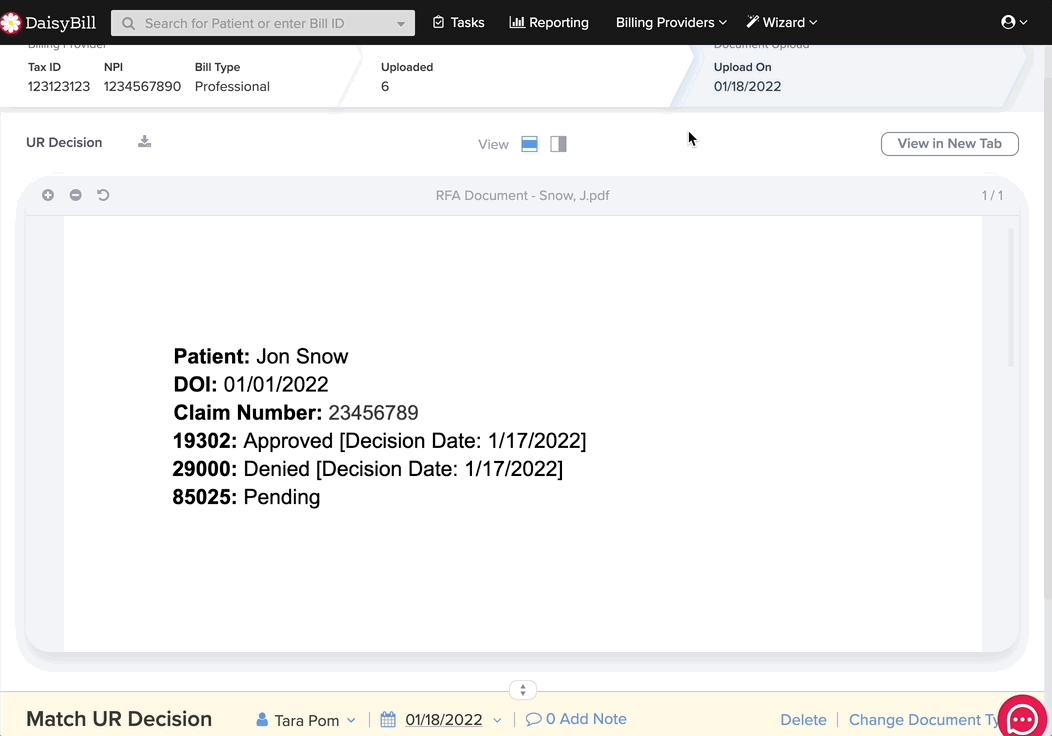Click the Bill Type value Professional

[232, 87]
